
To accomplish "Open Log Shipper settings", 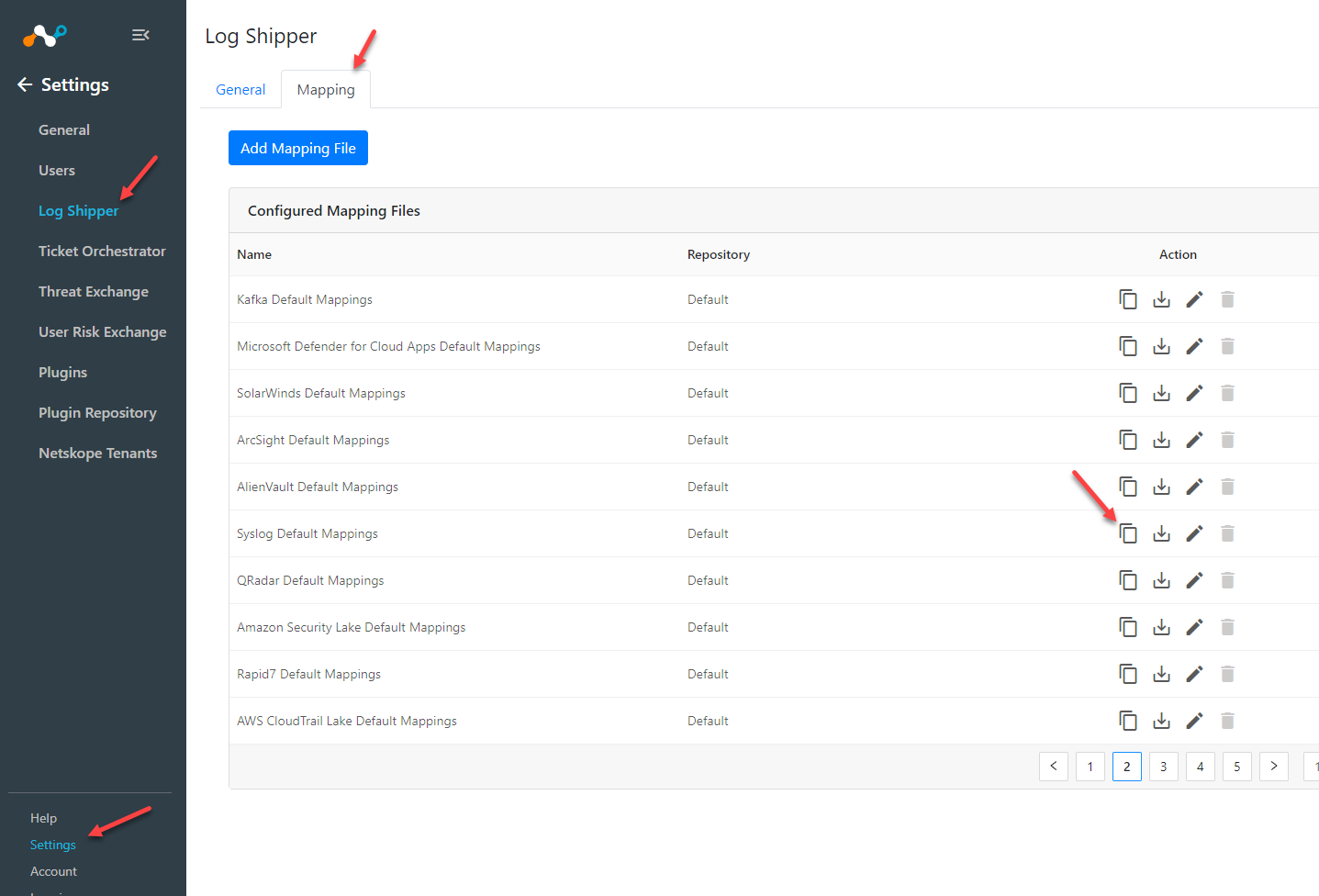I will click(x=78, y=211).
